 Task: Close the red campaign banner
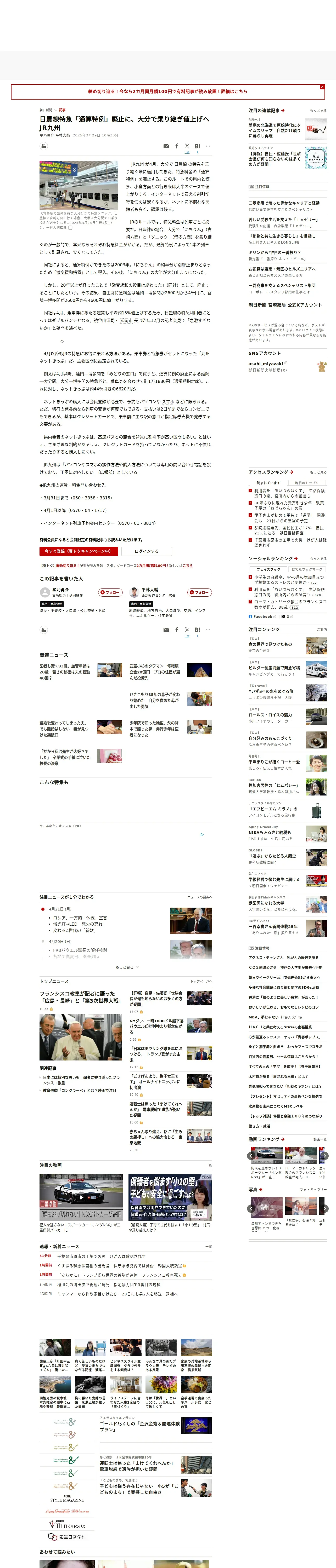click(x=322, y=87)
